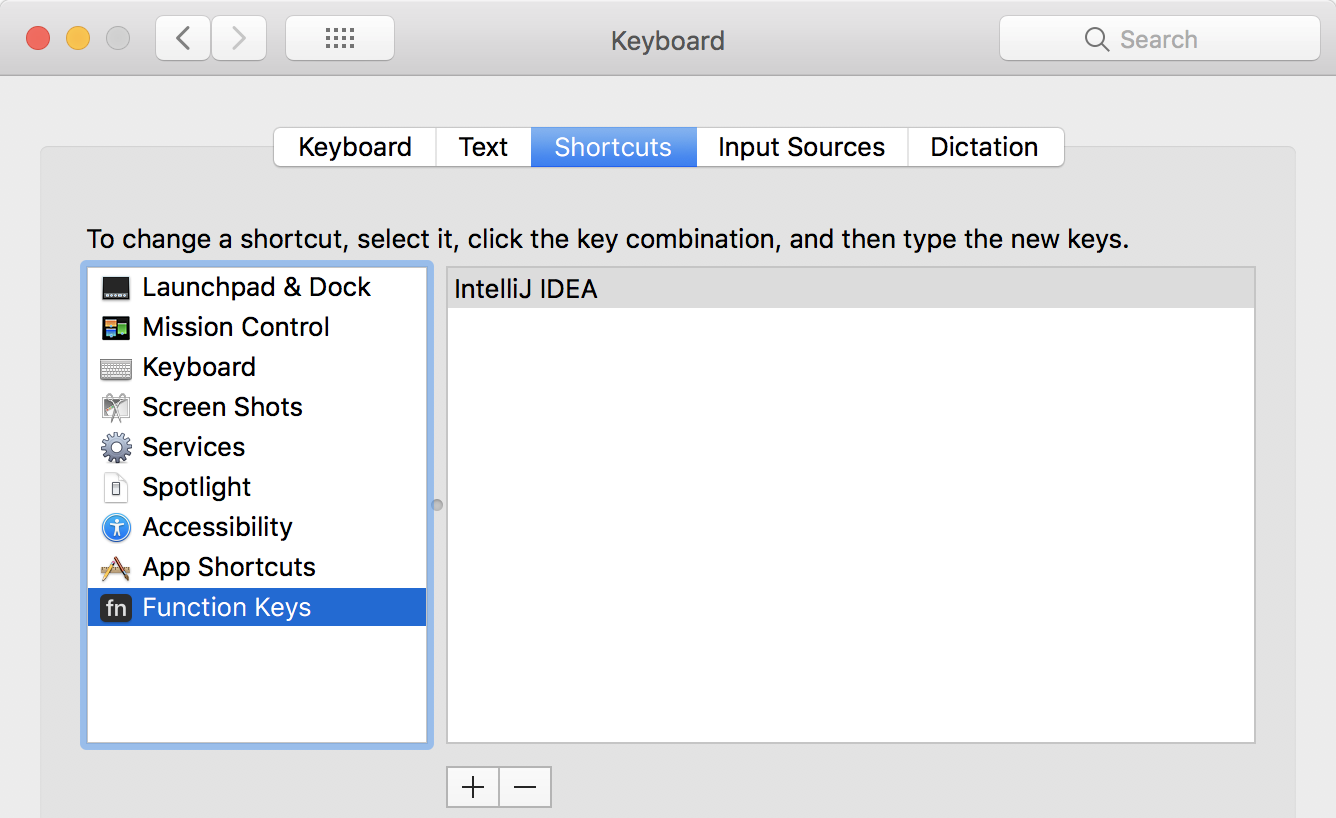This screenshot has height=818, width=1336.
Task: Open the Dictation tab
Action: click(984, 147)
